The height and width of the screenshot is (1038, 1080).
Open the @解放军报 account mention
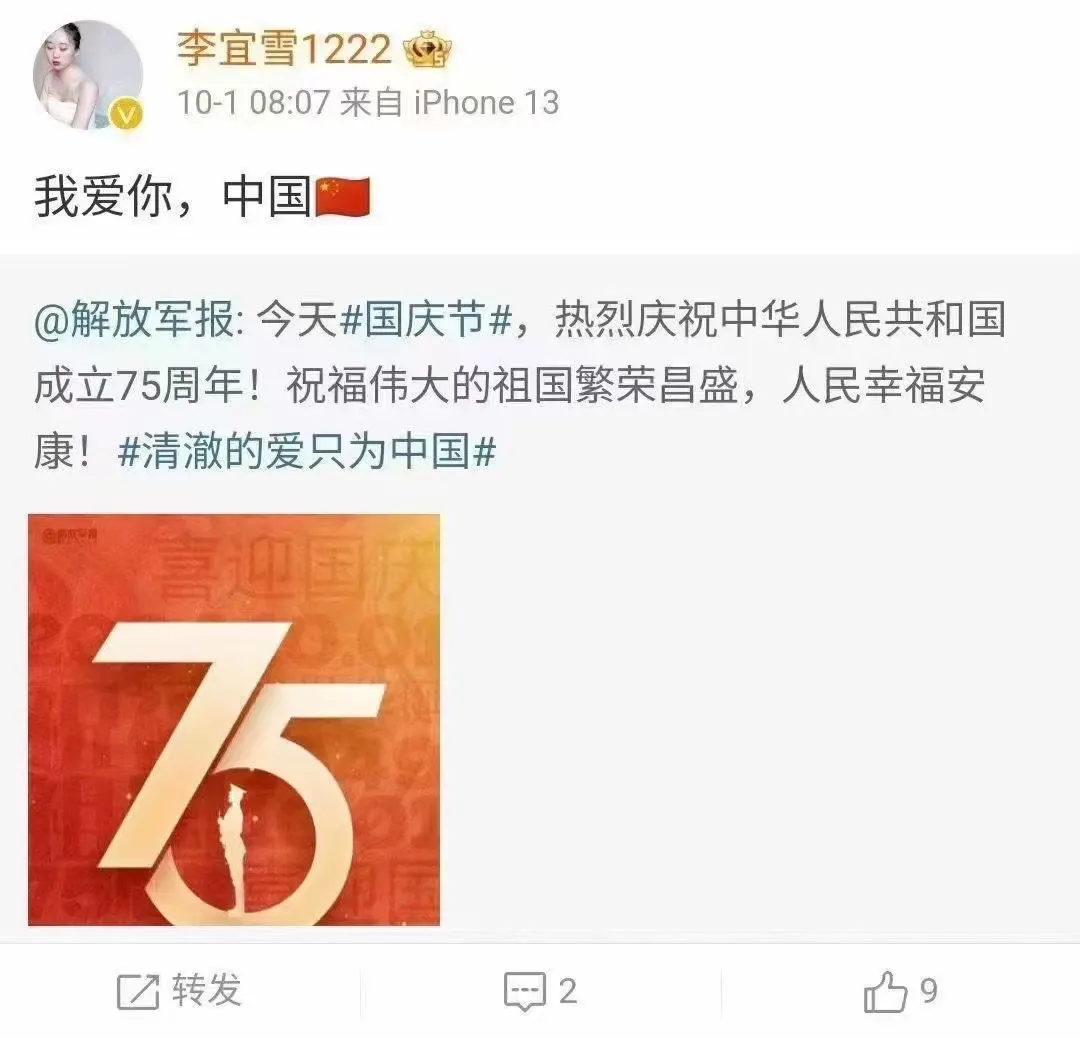click(x=138, y=320)
